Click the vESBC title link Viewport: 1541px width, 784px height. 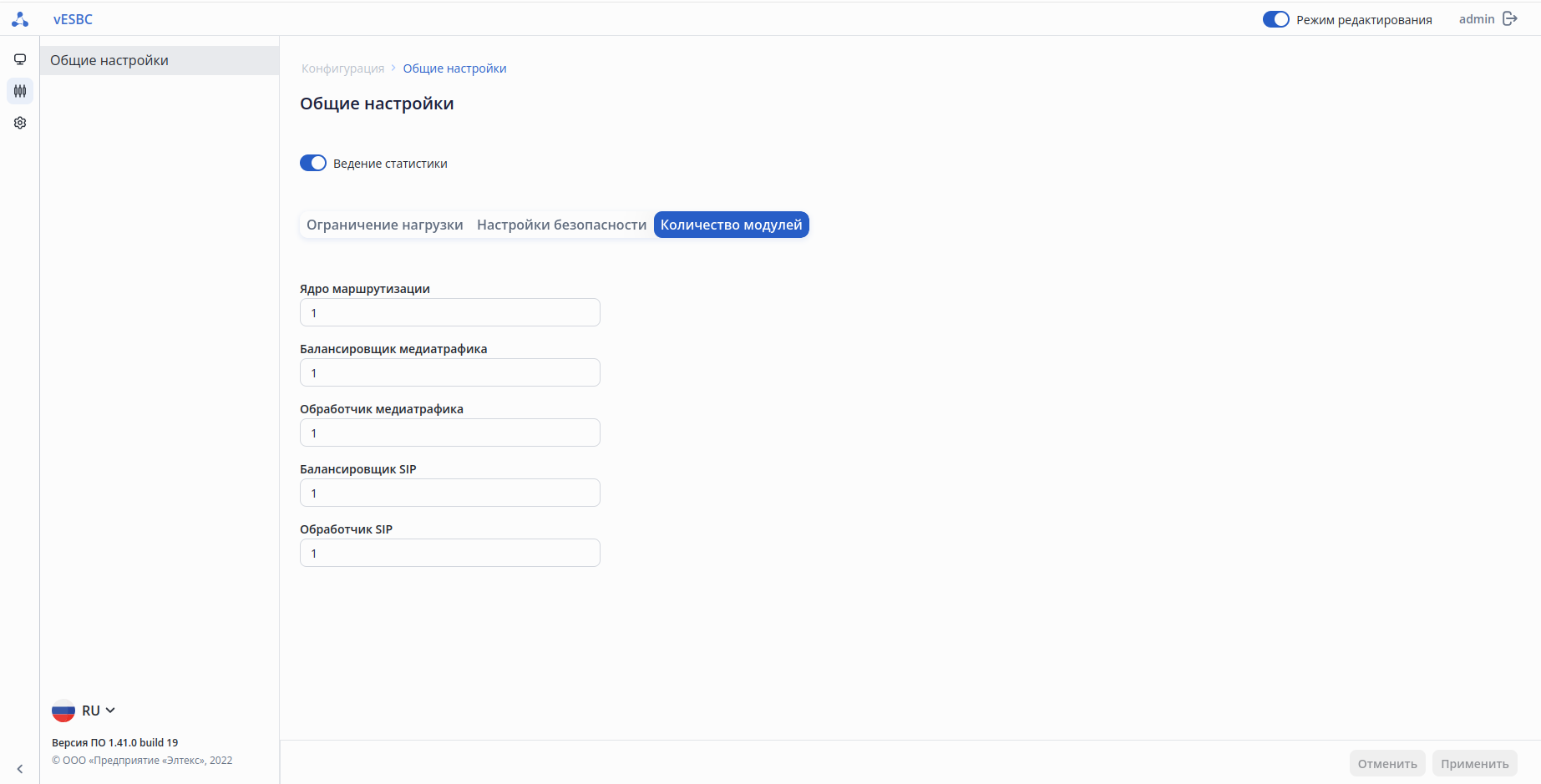[74, 19]
